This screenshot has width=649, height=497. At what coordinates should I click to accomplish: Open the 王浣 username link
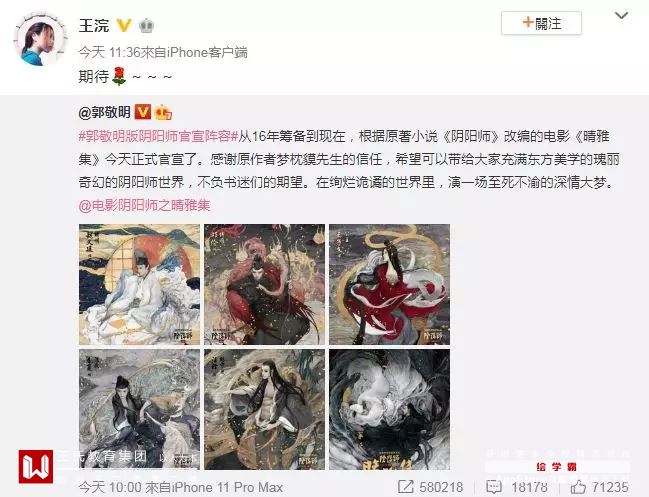[x=94, y=26]
